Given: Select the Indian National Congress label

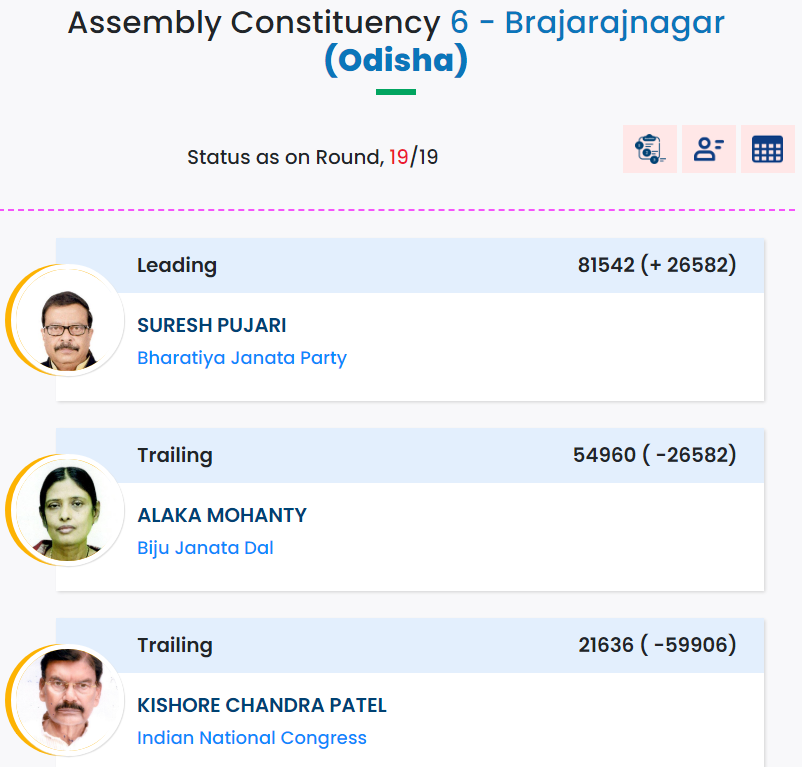Looking at the screenshot, I should pos(252,738).
